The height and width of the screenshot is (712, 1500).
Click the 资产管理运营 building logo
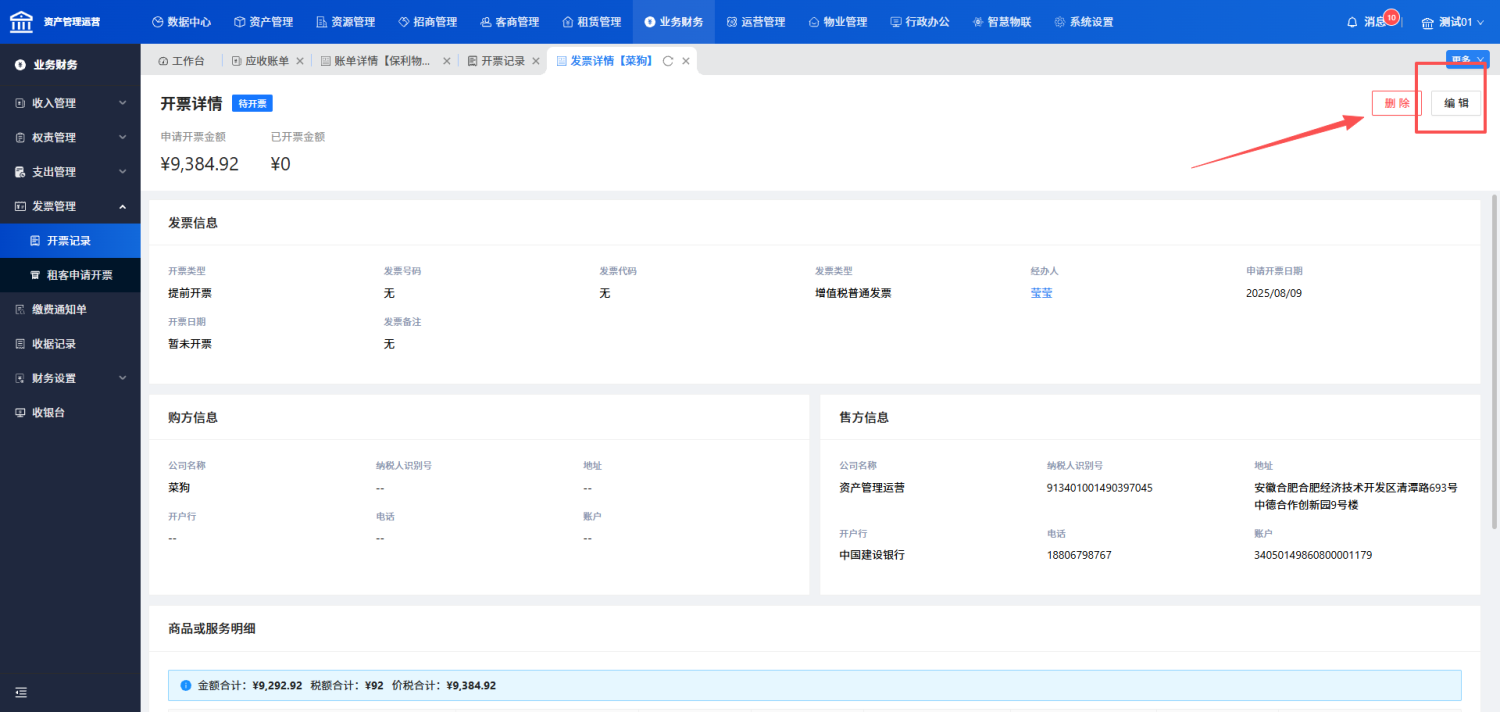pyautogui.click(x=21, y=21)
